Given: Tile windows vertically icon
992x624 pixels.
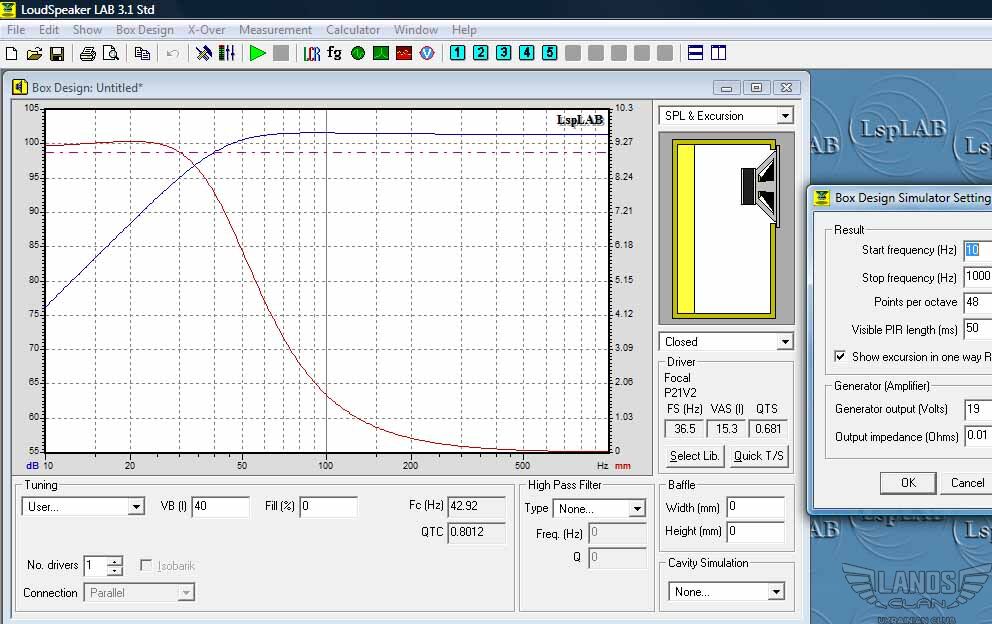Looking at the screenshot, I should coord(719,53).
